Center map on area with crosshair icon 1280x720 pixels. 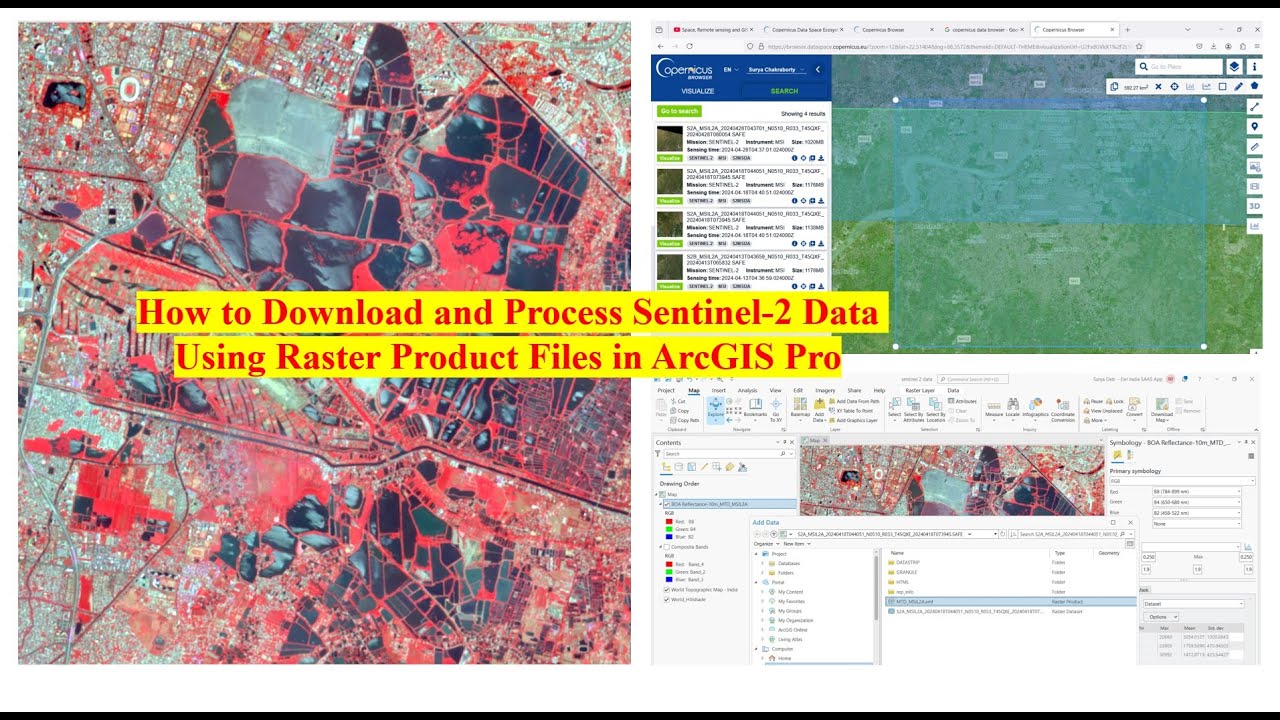1174,87
